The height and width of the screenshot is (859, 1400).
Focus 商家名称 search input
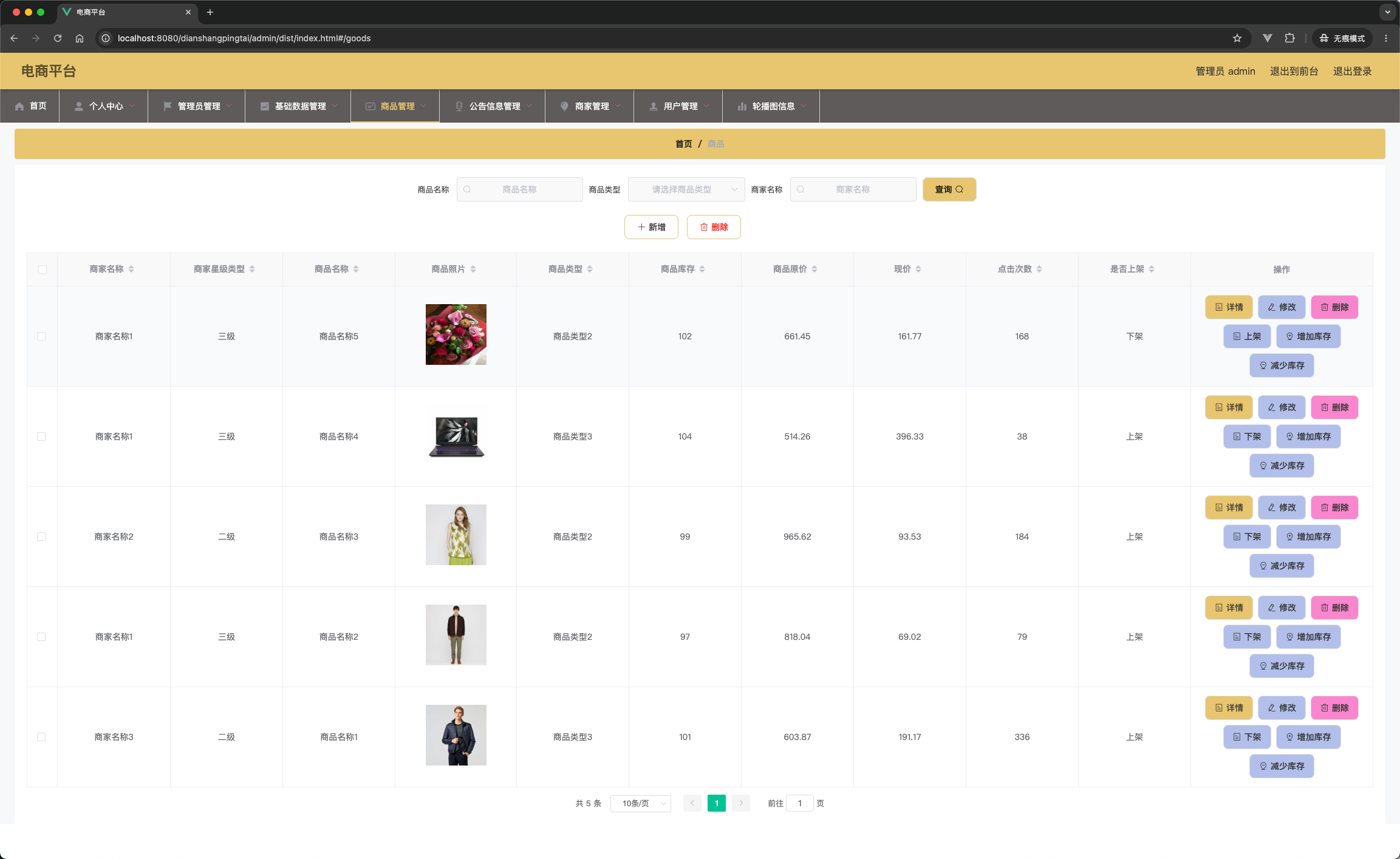tap(853, 189)
